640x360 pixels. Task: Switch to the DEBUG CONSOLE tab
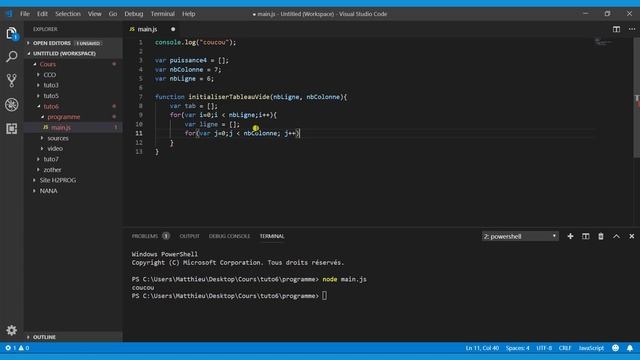point(229,236)
